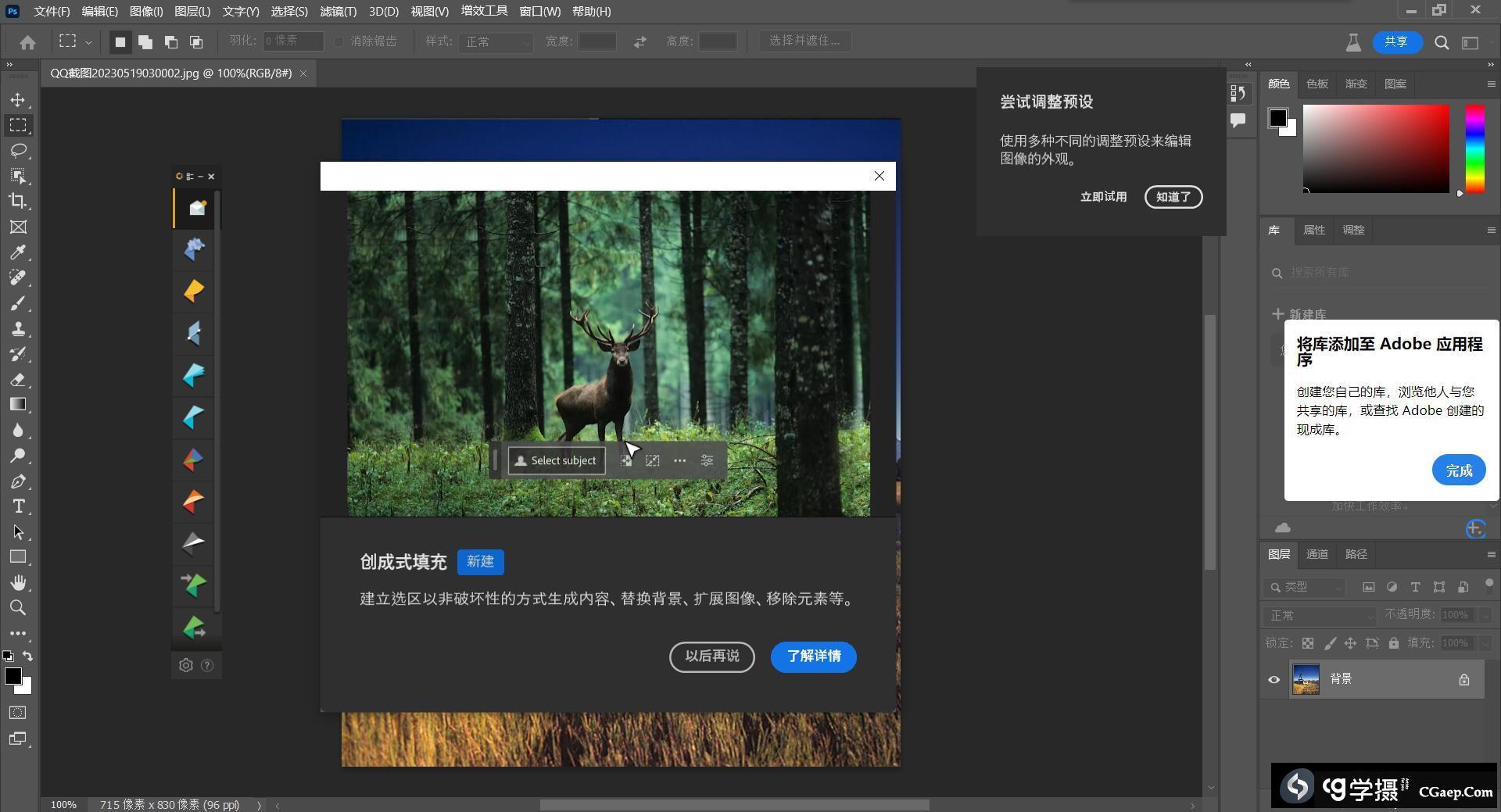
Task: Select the Lasso tool
Action: (x=18, y=150)
